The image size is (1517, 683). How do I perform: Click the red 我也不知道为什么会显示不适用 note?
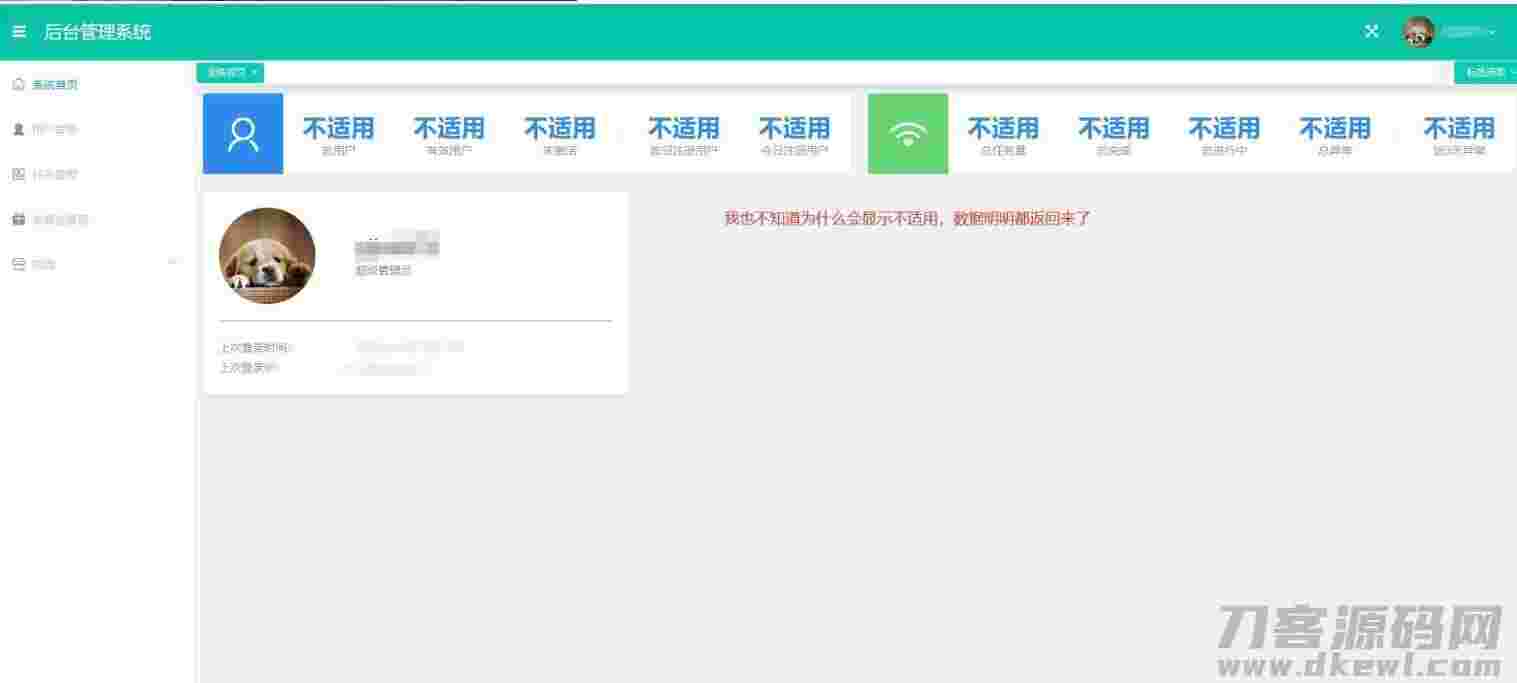(x=907, y=218)
